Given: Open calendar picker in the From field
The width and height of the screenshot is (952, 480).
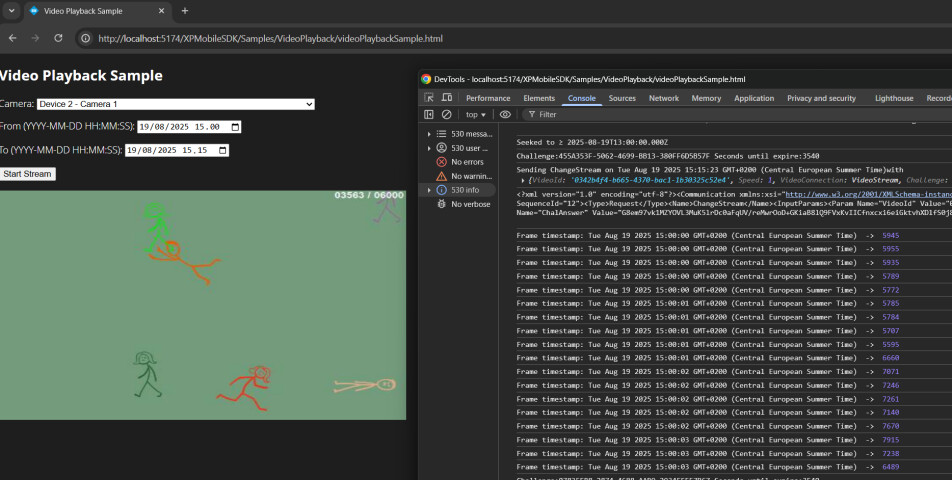Looking at the screenshot, I should click(x=235, y=127).
